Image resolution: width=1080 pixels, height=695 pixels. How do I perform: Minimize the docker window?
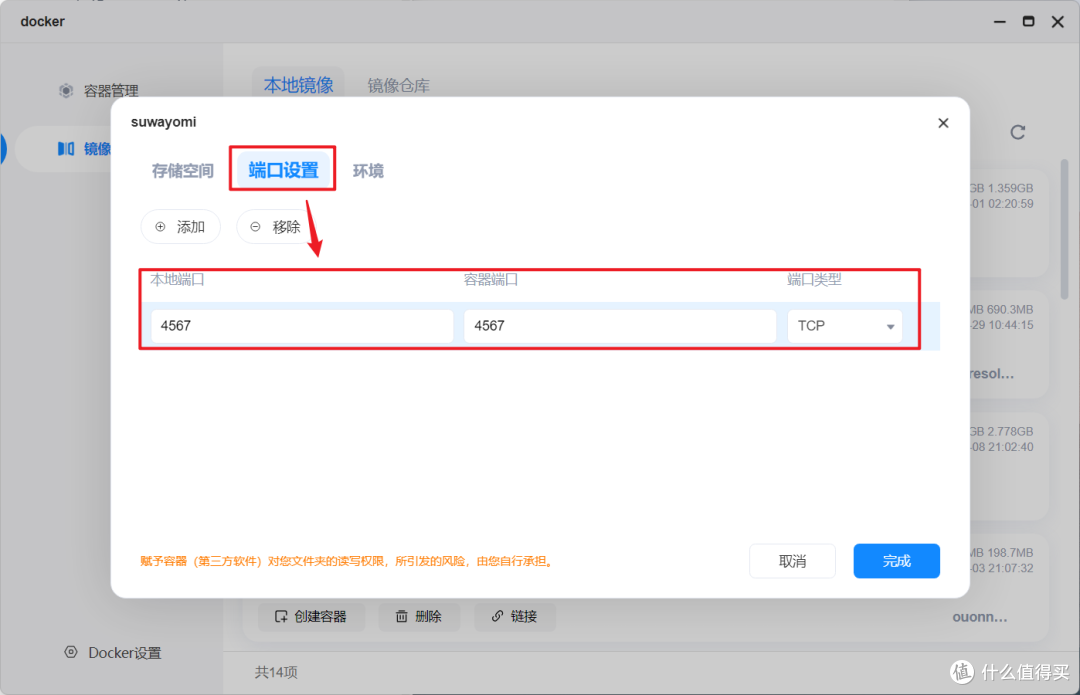(999, 22)
